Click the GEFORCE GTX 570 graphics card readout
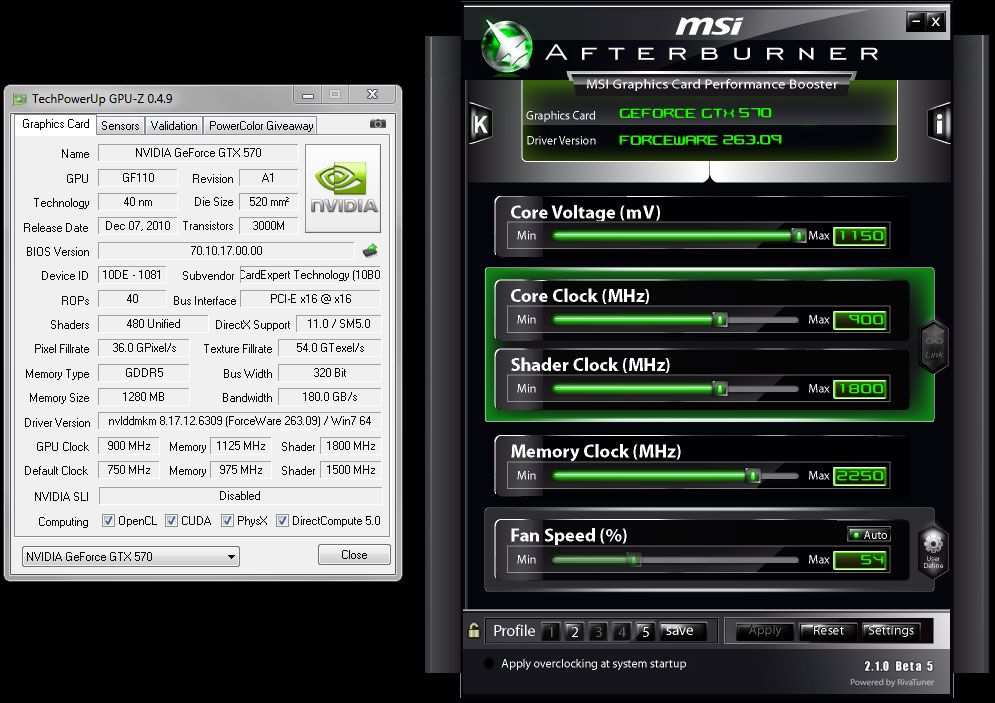The height and width of the screenshot is (703, 995). (695, 114)
